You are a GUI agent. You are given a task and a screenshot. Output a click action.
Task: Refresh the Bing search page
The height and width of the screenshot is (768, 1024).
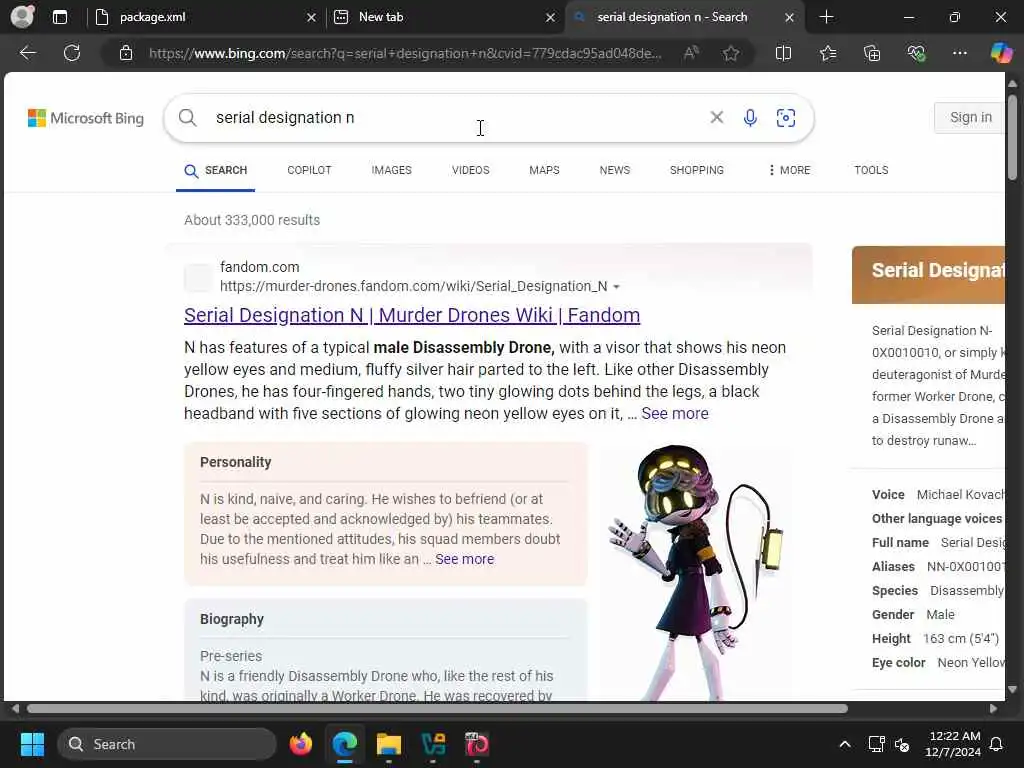72,53
